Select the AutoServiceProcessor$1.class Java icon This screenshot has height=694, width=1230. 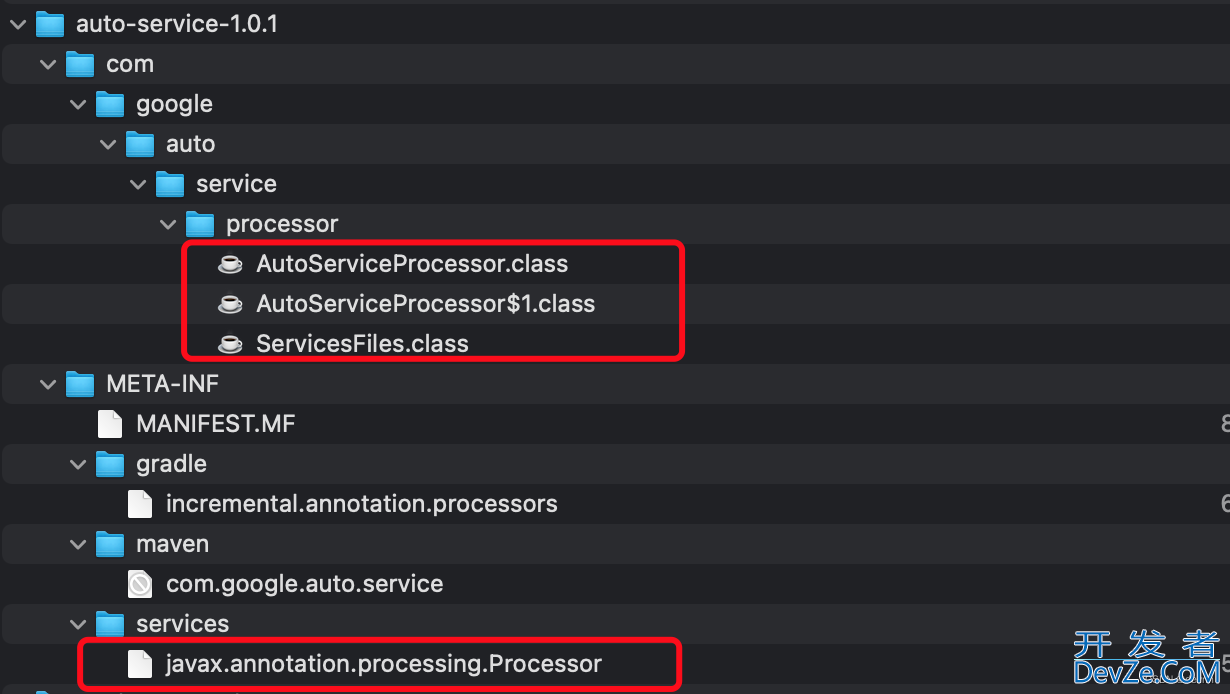pos(230,304)
